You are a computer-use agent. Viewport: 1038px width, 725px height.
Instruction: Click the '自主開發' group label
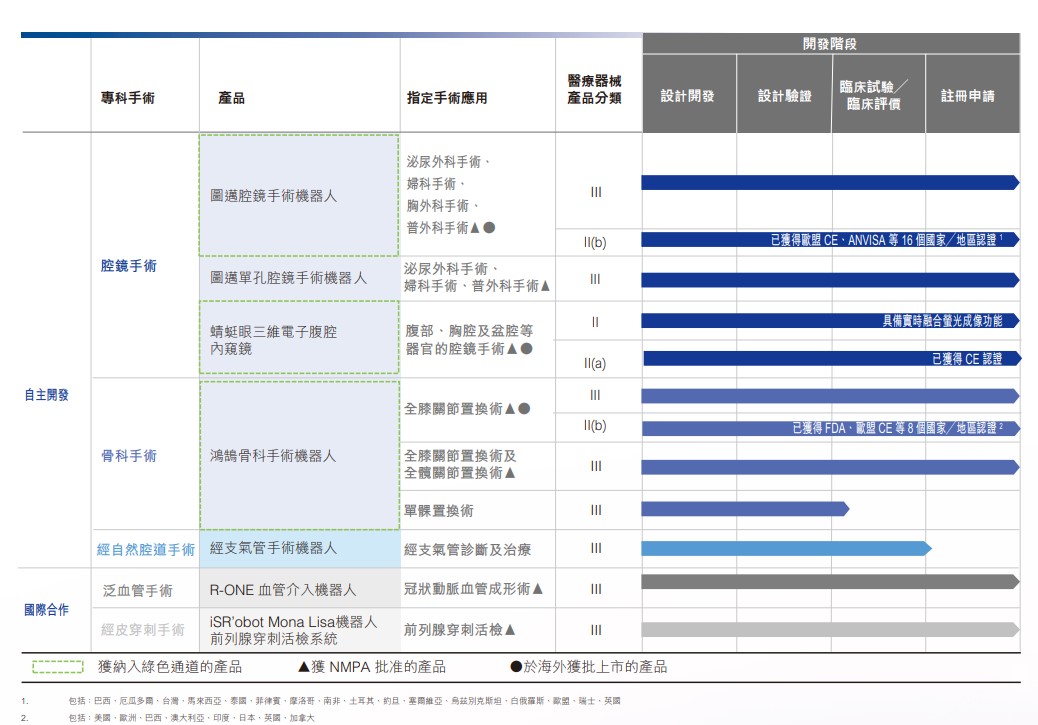tap(46, 395)
